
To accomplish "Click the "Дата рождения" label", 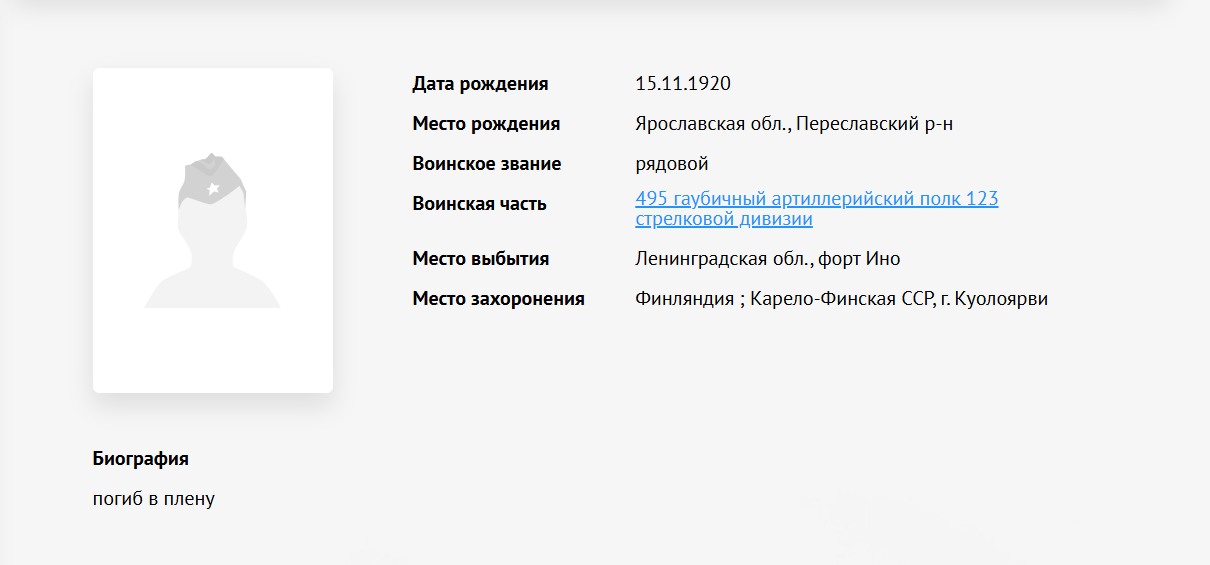I will [480, 84].
